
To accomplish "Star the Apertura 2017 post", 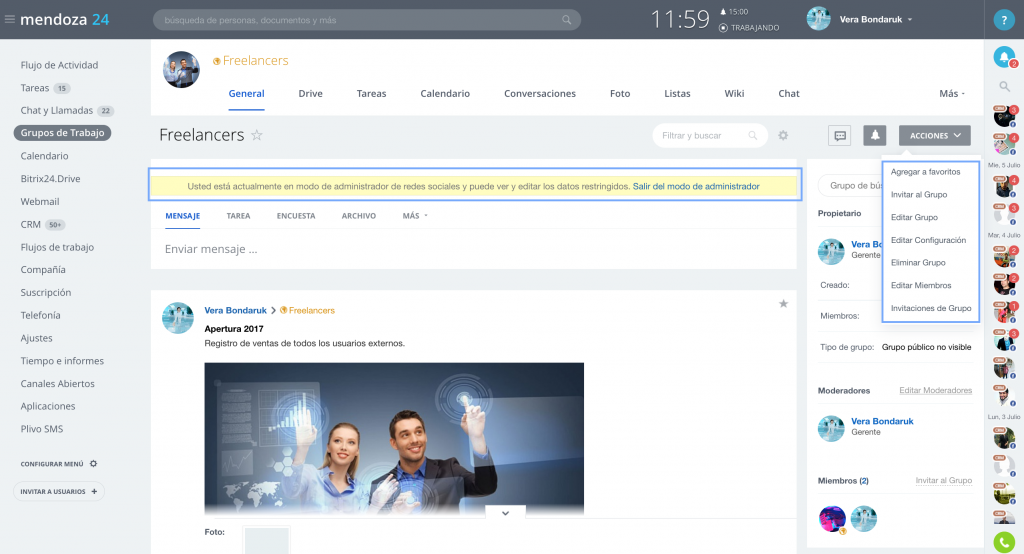I will [783, 304].
